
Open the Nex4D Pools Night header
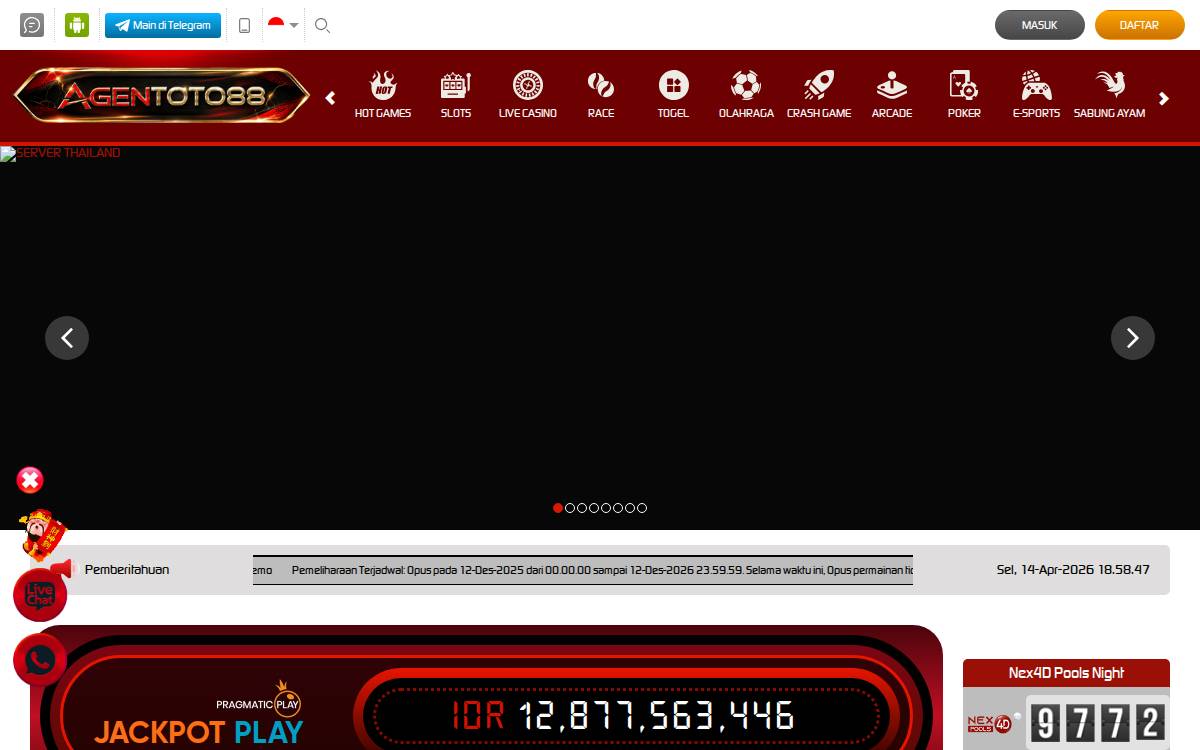point(1066,673)
